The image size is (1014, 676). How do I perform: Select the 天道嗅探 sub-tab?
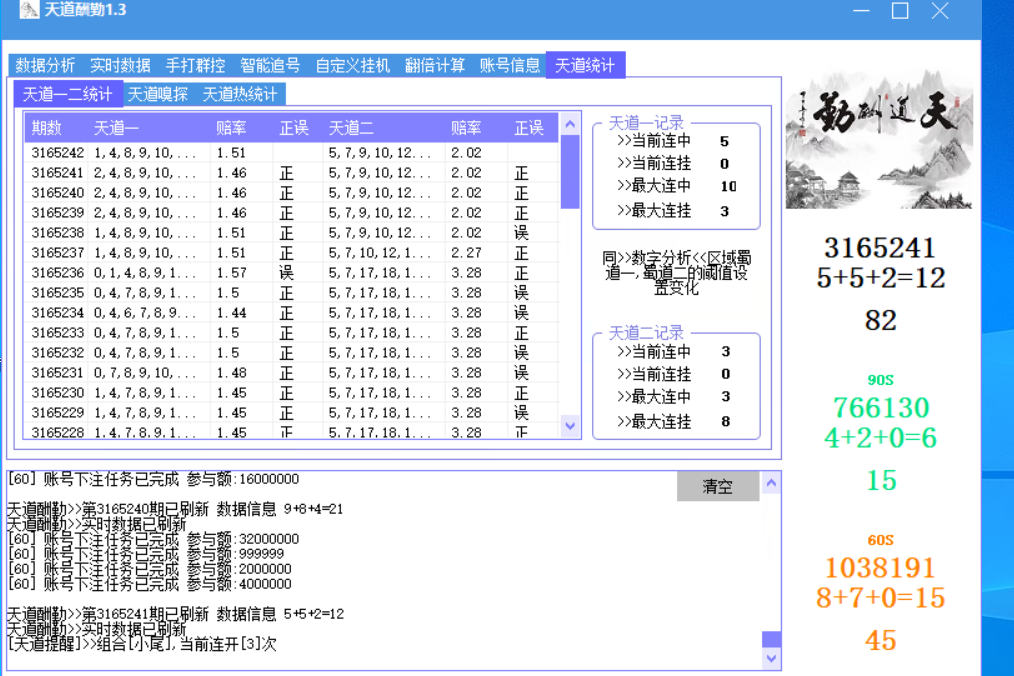point(158,94)
